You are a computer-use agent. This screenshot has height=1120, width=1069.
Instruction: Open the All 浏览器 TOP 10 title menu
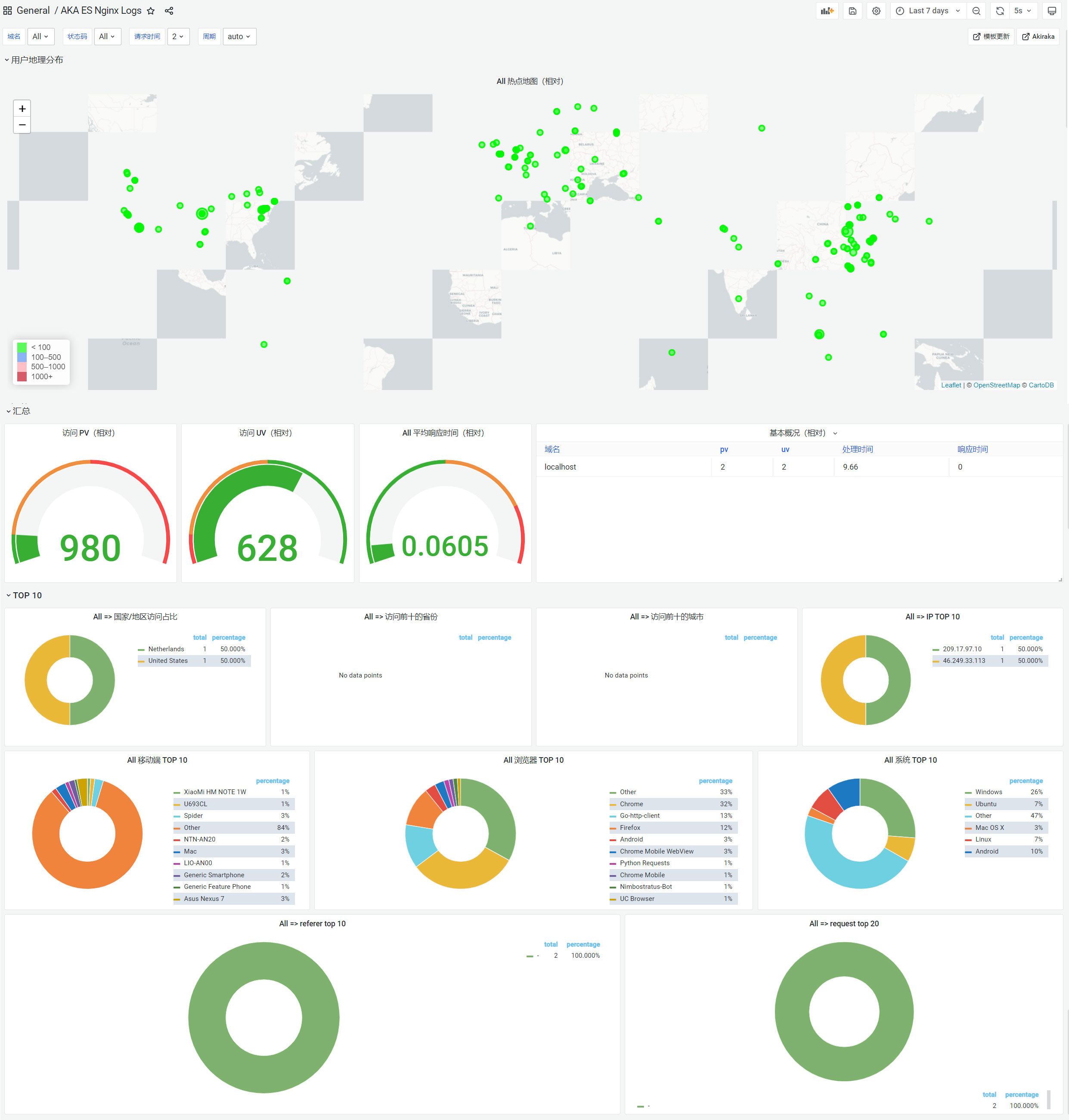(x=533, y=761)
